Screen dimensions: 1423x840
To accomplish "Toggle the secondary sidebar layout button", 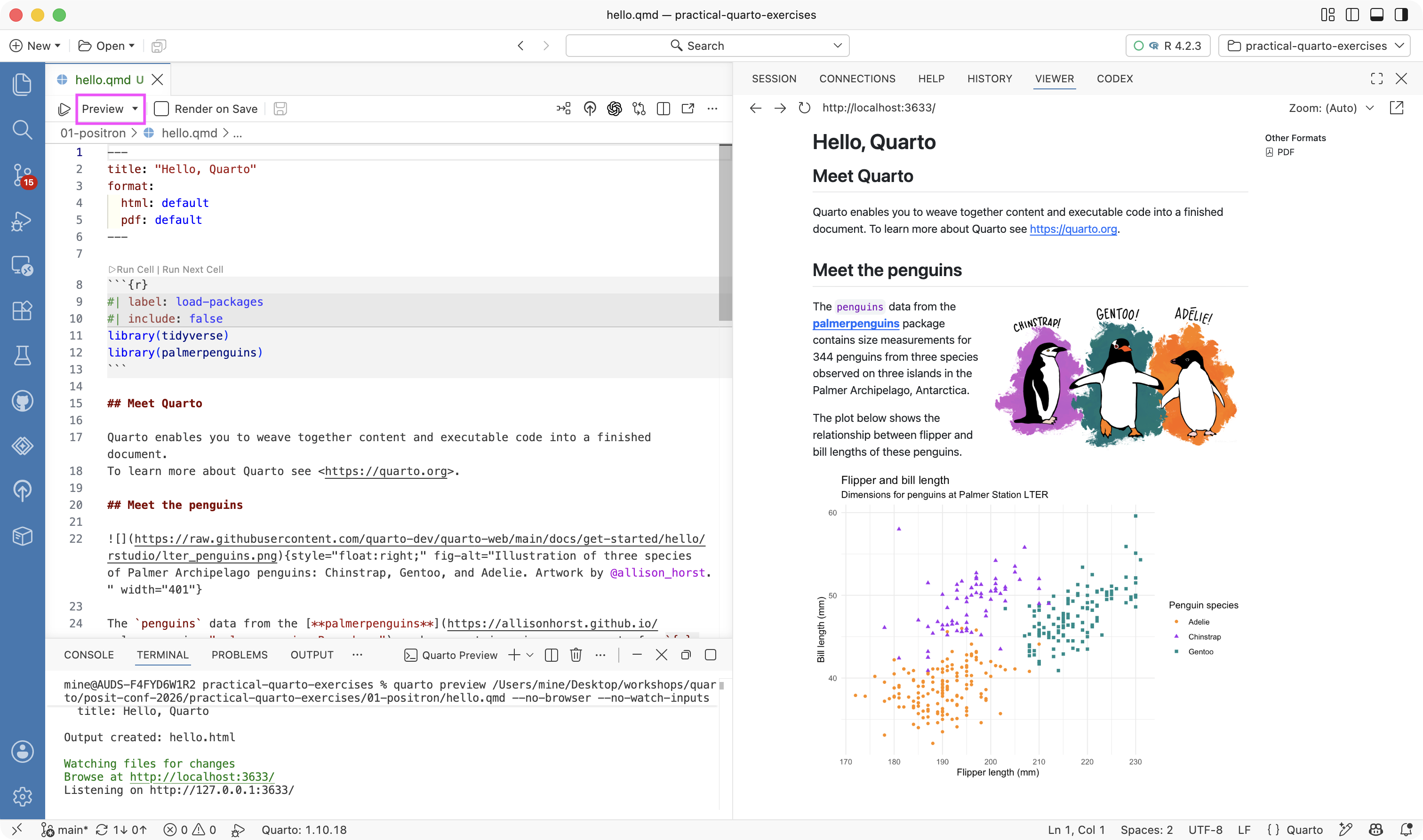I will pyautogui.click(x=1401, y=15).
